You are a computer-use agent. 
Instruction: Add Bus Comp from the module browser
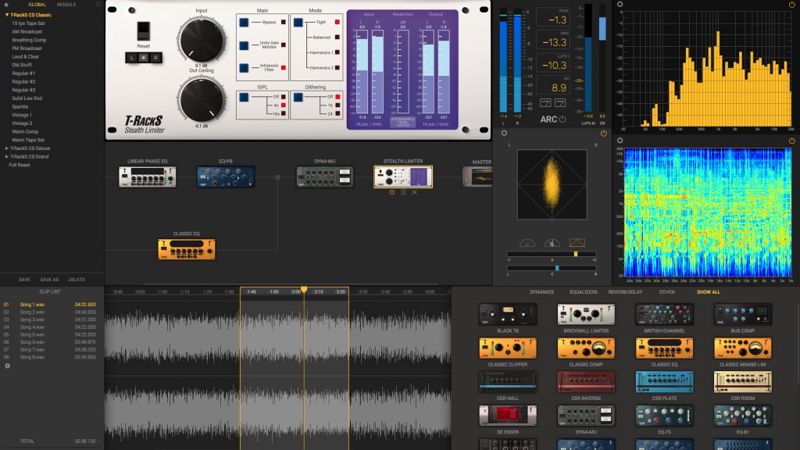(x=742, y=314)
